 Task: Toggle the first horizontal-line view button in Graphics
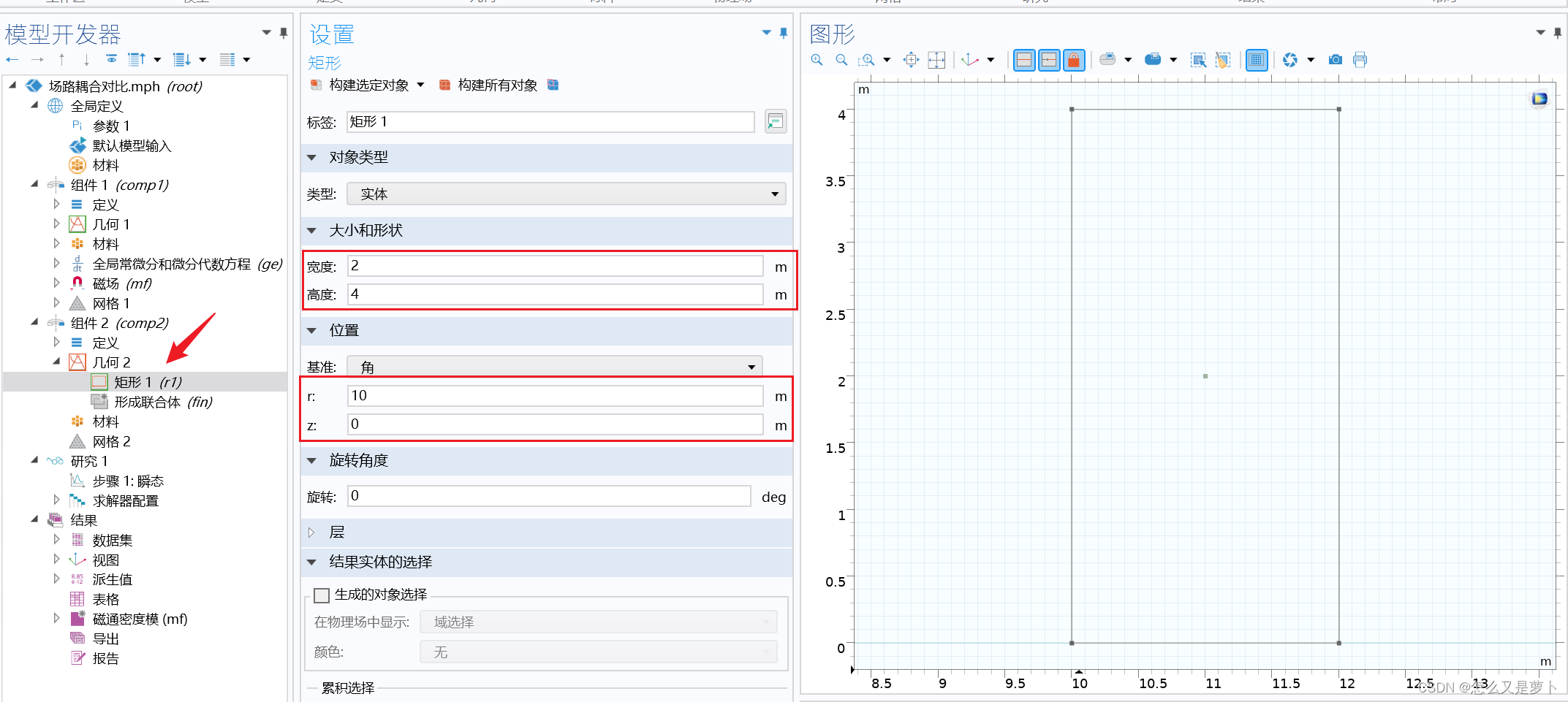point(1024,60)
